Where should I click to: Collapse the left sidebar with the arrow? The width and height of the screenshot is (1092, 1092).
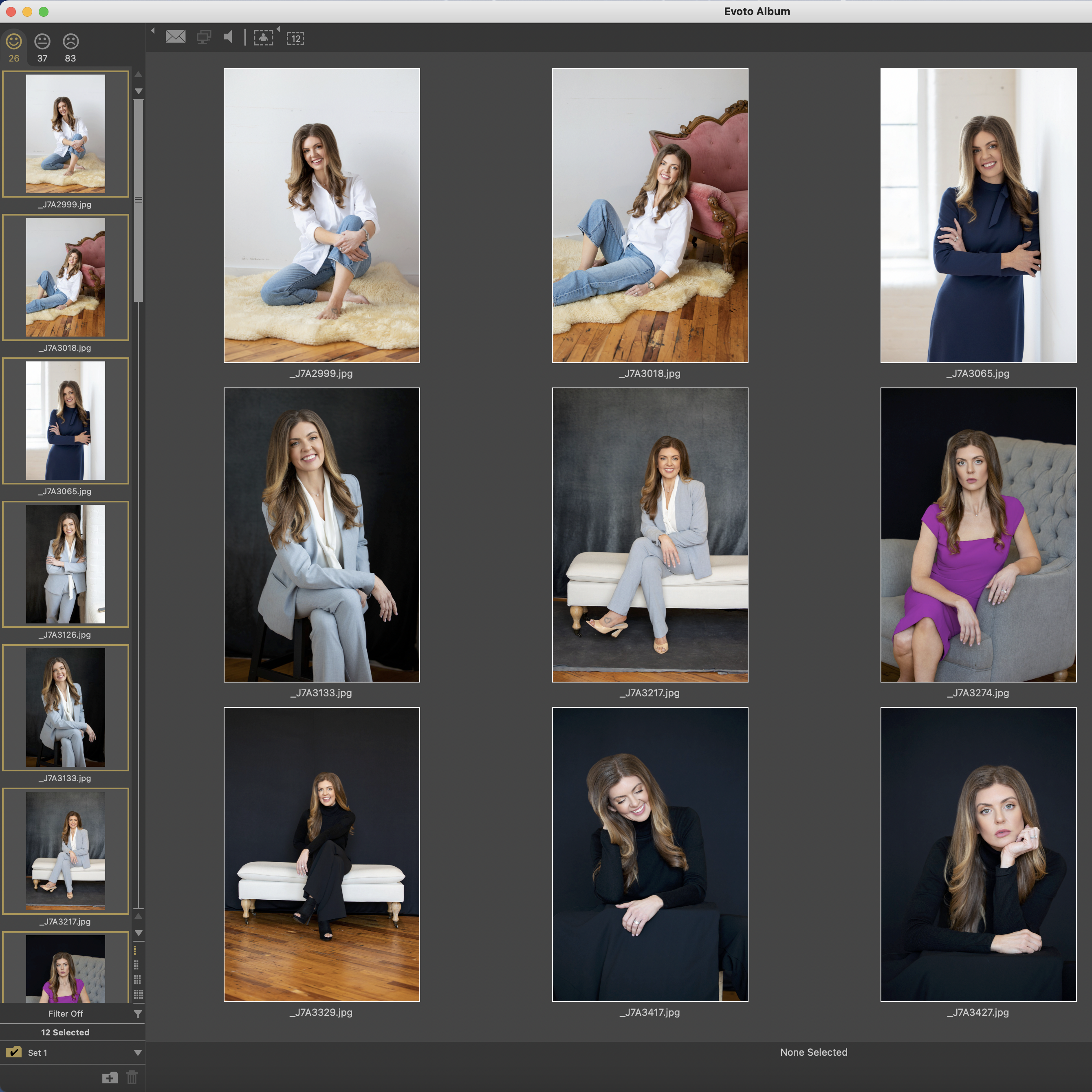click(x=153, y=31)
